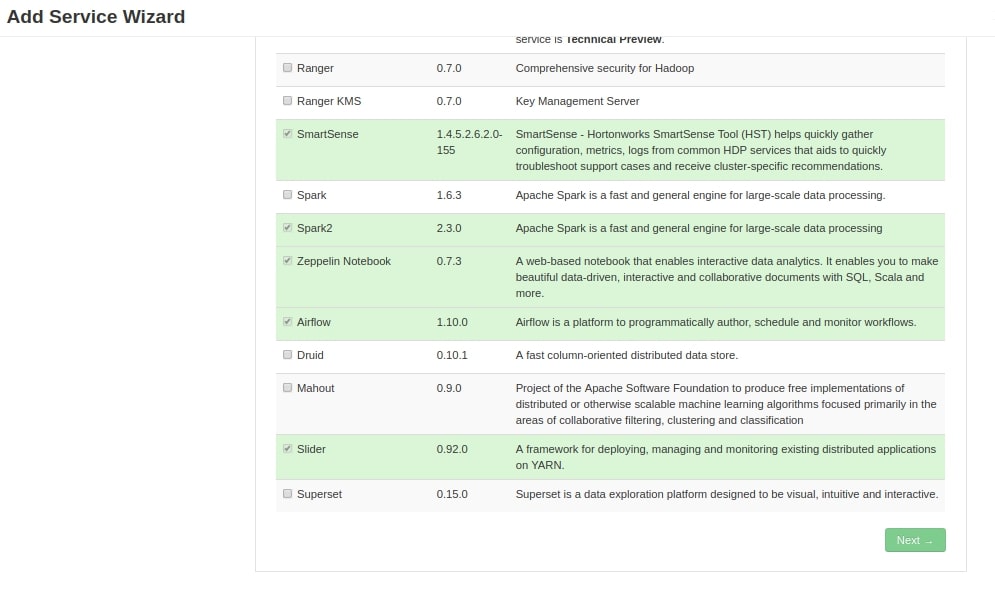The image size is (995, 590).
Task: Click 'A fast column-oriented distributed data store' text
Action: coord(627,355)
